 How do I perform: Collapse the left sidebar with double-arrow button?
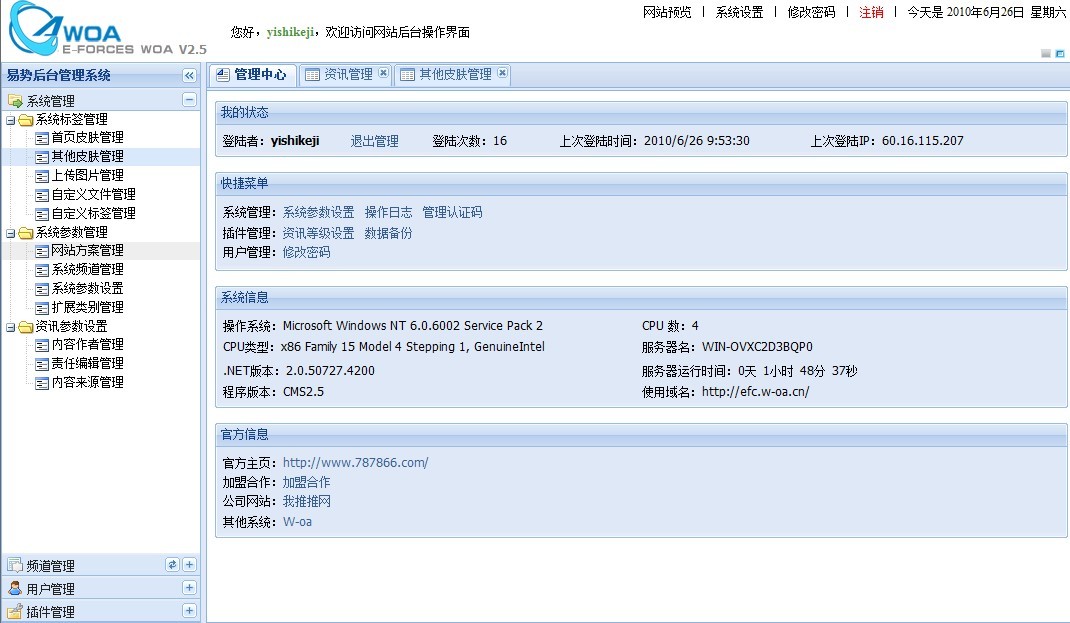188,75
